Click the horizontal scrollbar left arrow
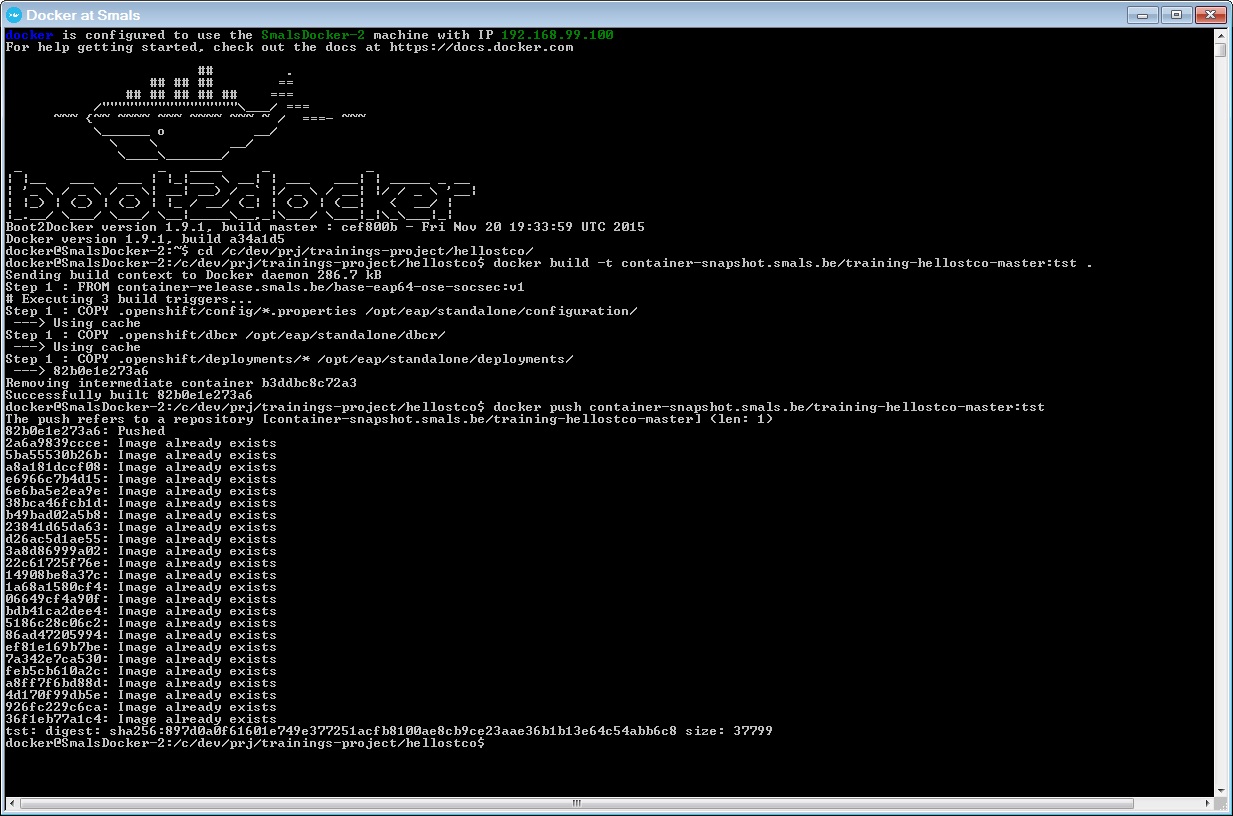The width and height of the screenshot is (1233, 816). point(11,802)
